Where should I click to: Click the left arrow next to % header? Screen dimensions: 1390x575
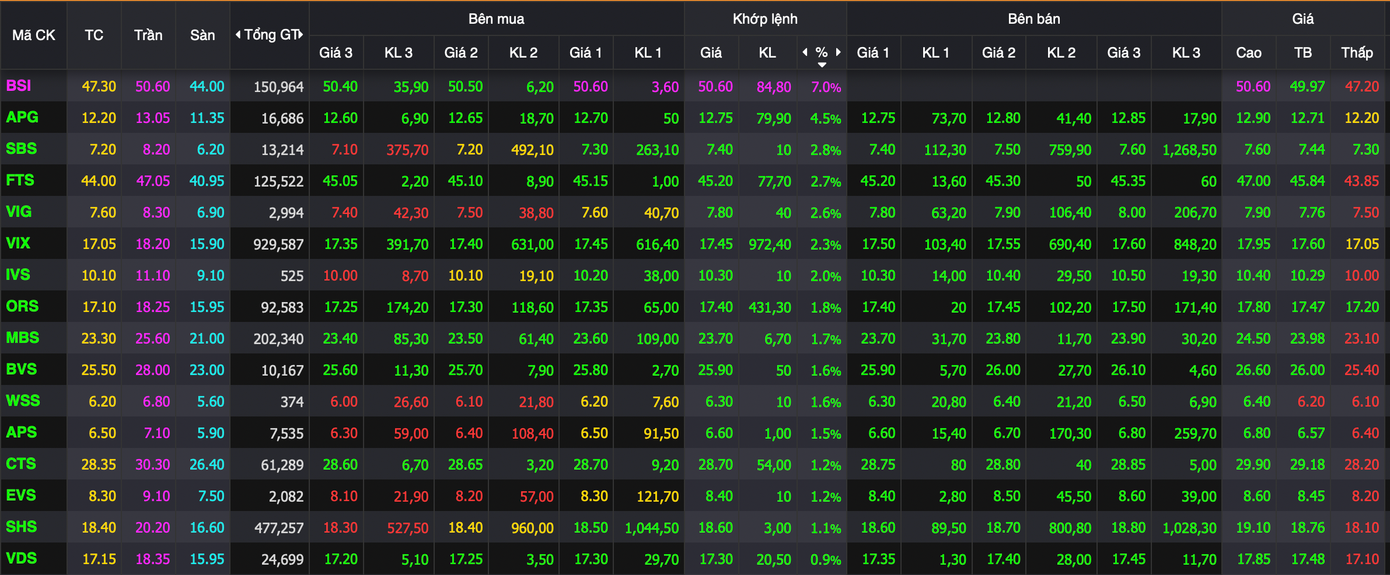pyautogui.click(x=805, y=52)
